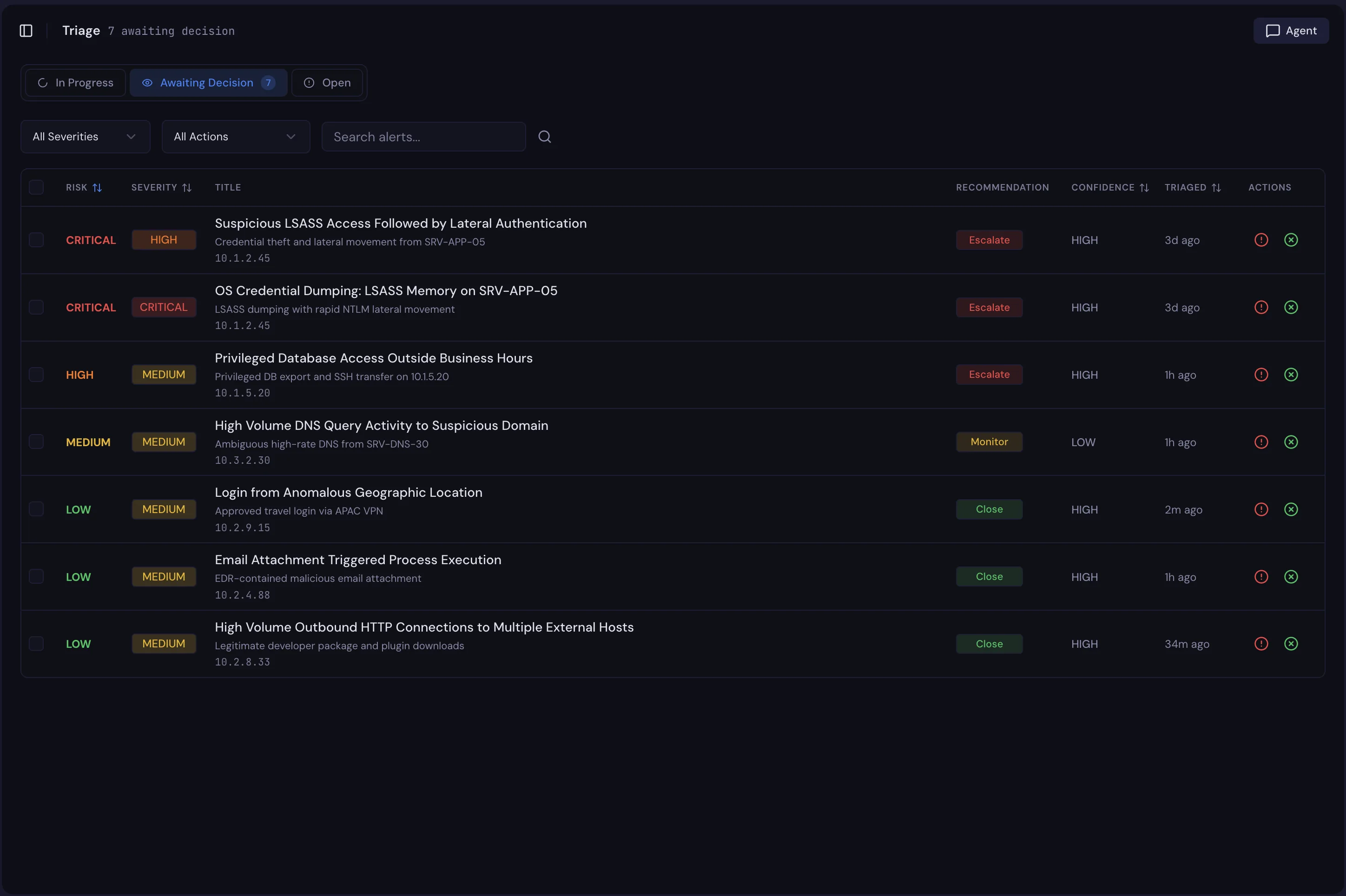The image size is (1346, 896).
Task: Focus the Search alerts input field
Action: tap(423, 137)
